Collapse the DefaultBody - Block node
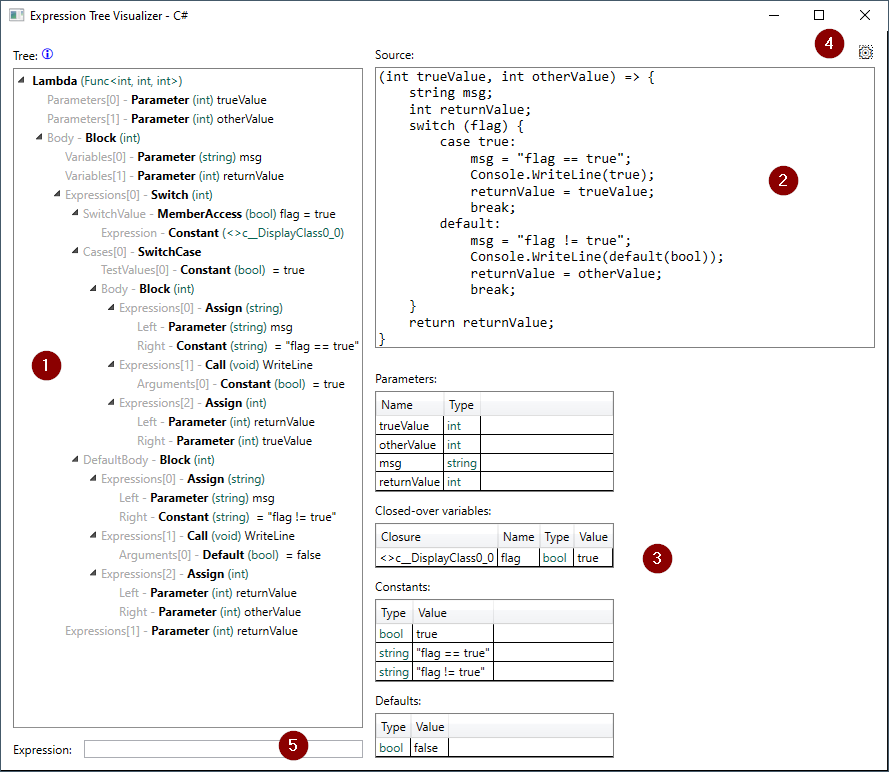889x772 pixels. [75, 460]
